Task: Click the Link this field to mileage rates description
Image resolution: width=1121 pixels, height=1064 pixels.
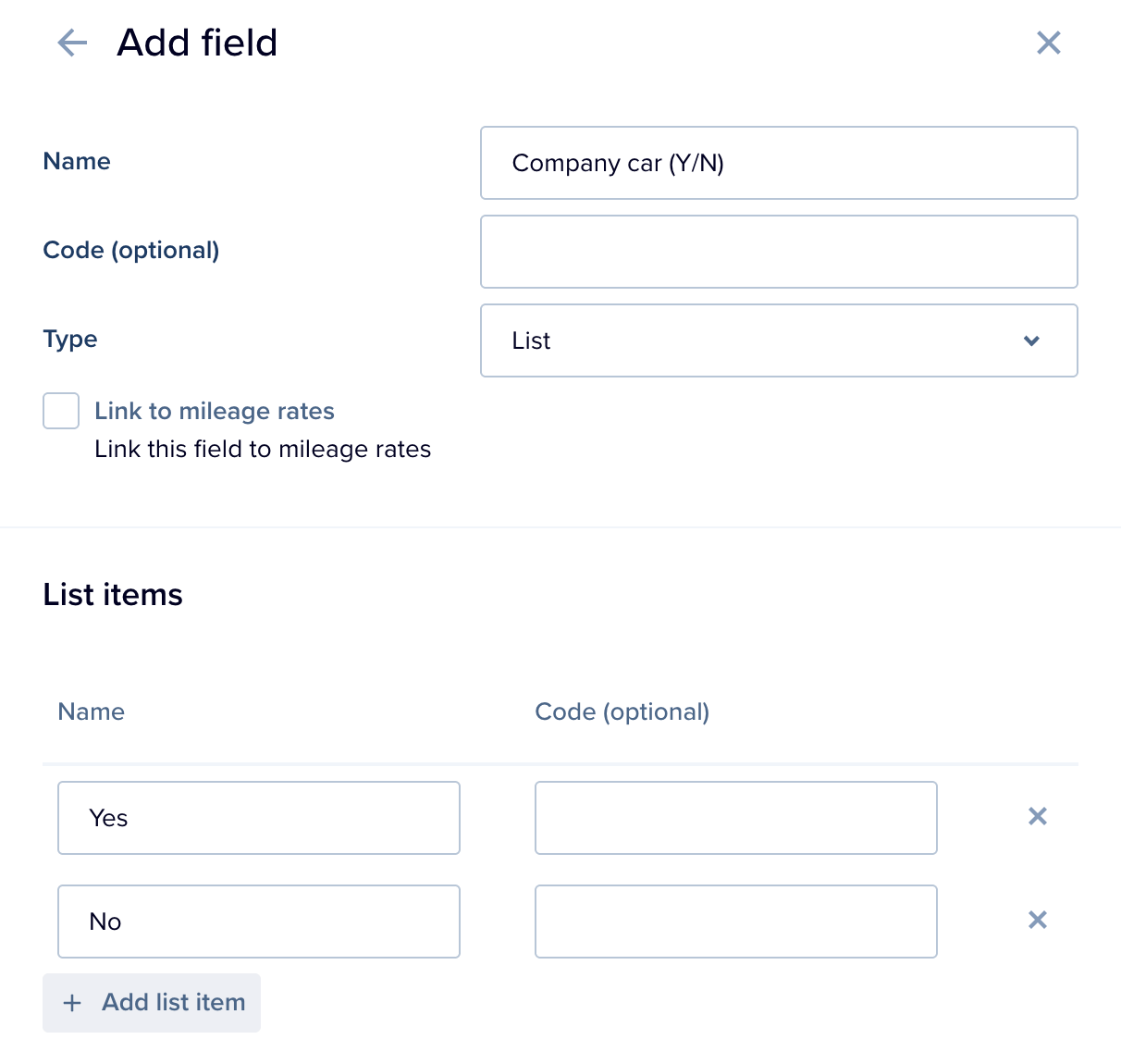Action: tap(263, 449)
